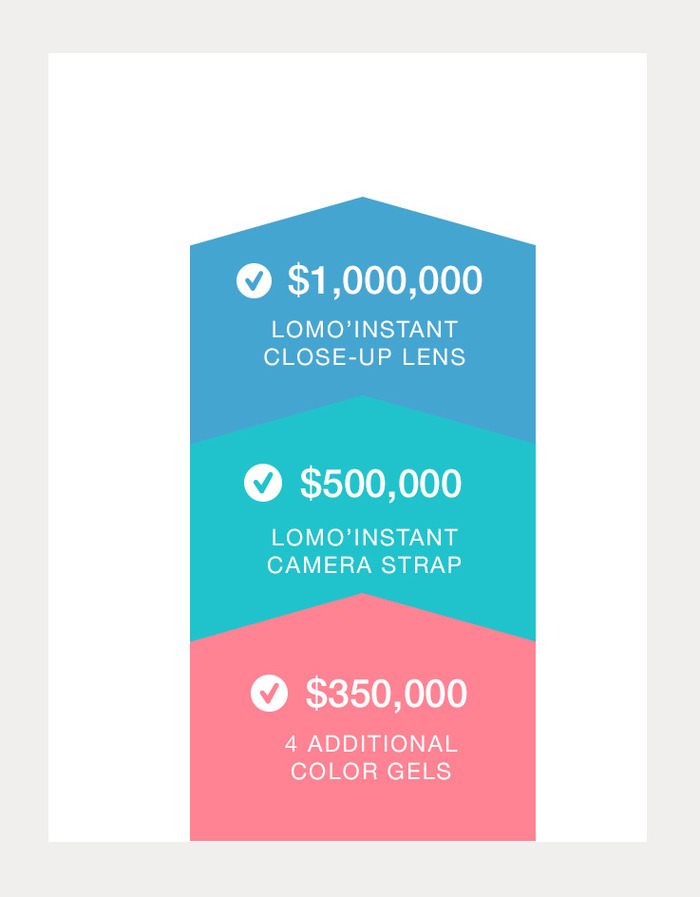Select the $500,000 goal amount text
Image resolution: width=700 pixels, height=897 pixels.
(x=381, y=483)
